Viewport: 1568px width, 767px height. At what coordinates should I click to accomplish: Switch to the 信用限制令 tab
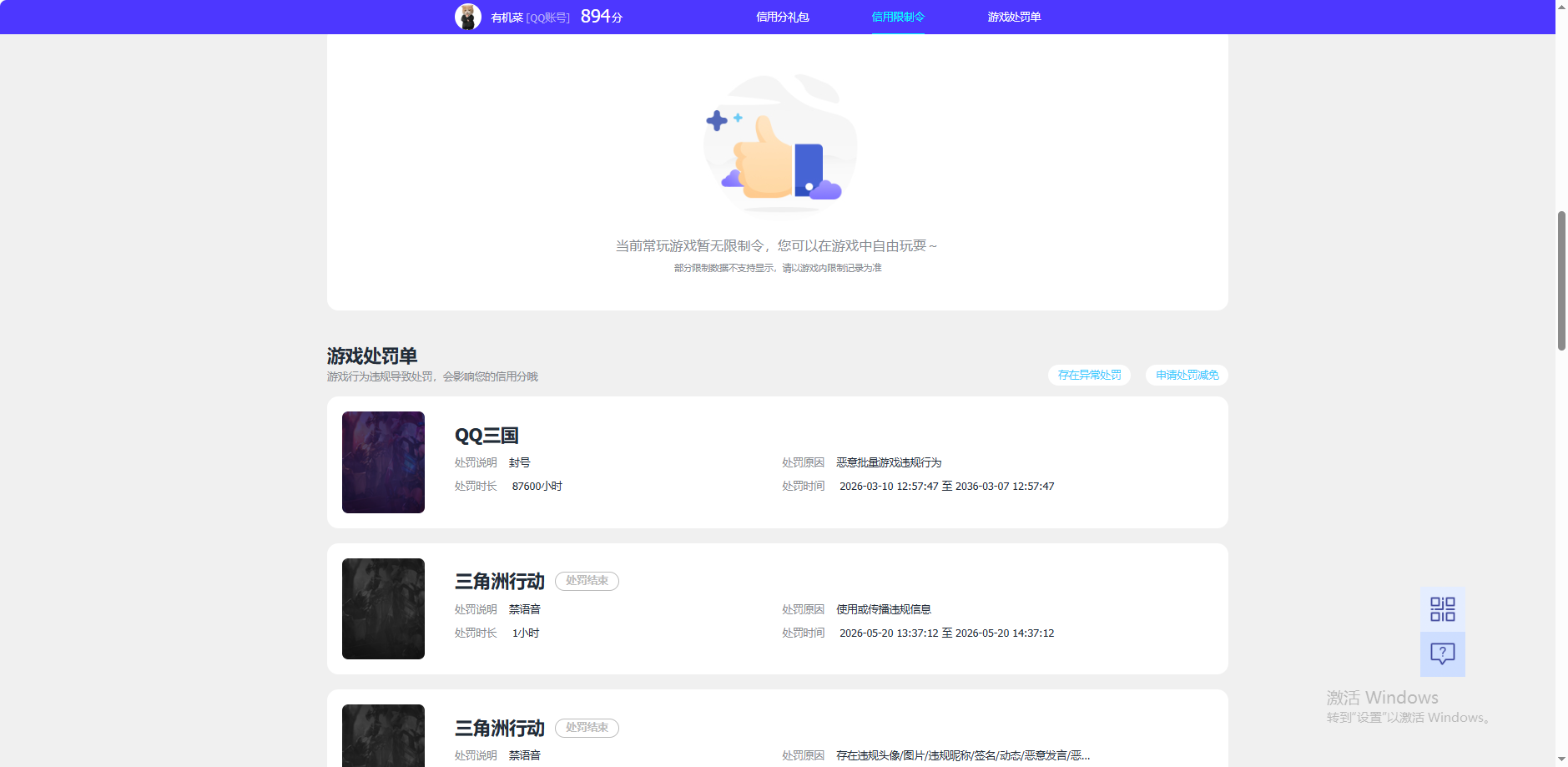[x=898, y=17]
